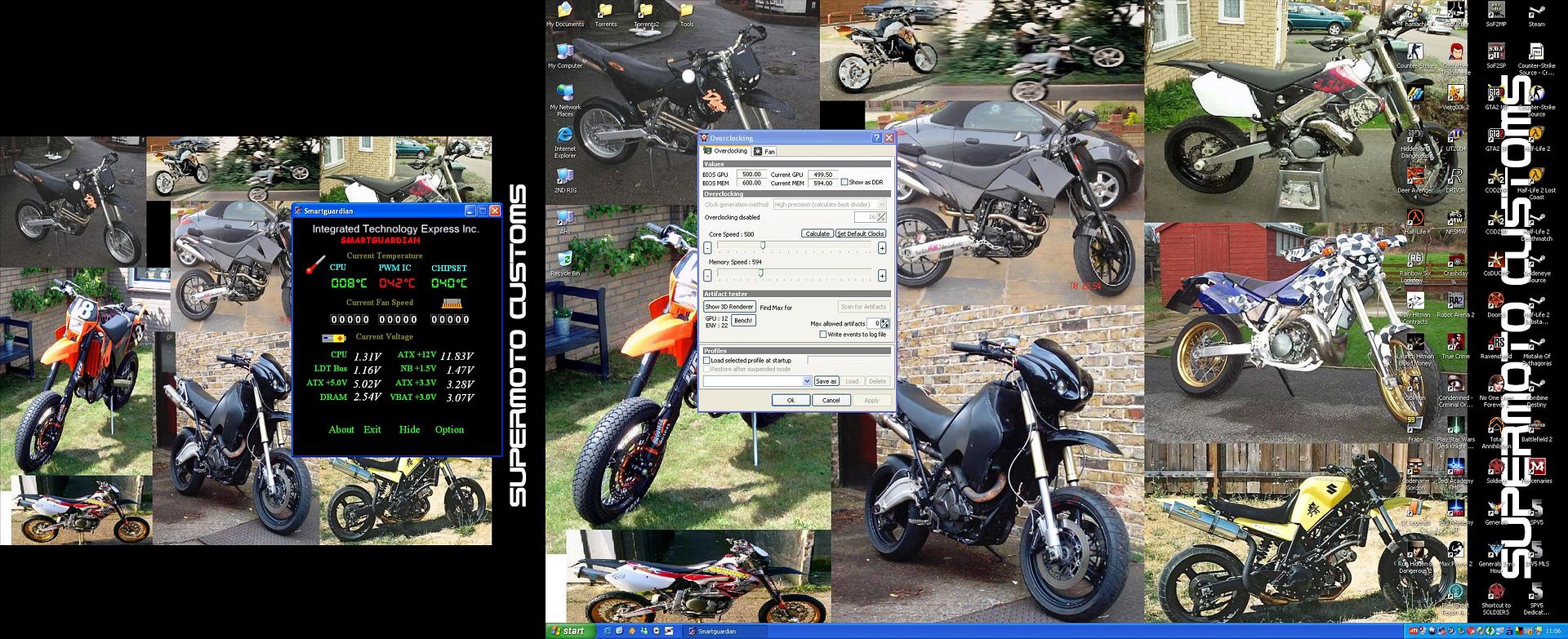Switch to the Fan tab

pos(764,152)
